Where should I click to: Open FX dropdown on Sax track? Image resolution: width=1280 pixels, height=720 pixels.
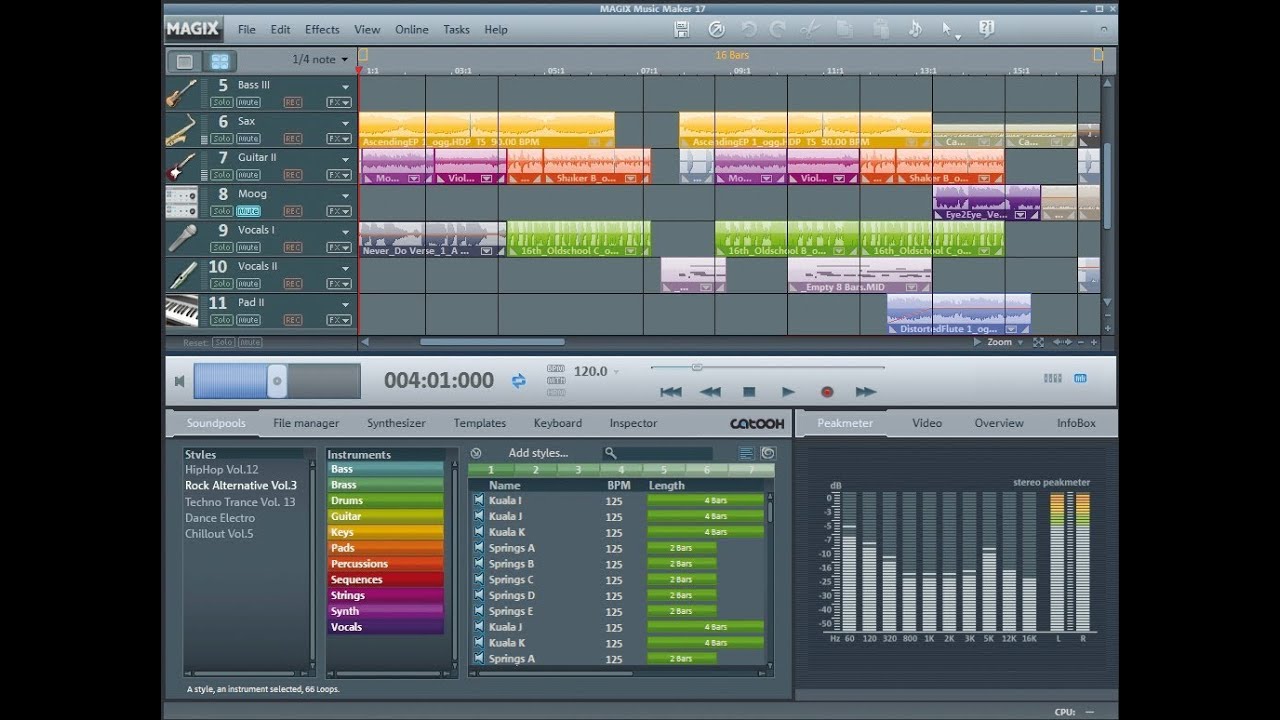(x=339, y=138)
